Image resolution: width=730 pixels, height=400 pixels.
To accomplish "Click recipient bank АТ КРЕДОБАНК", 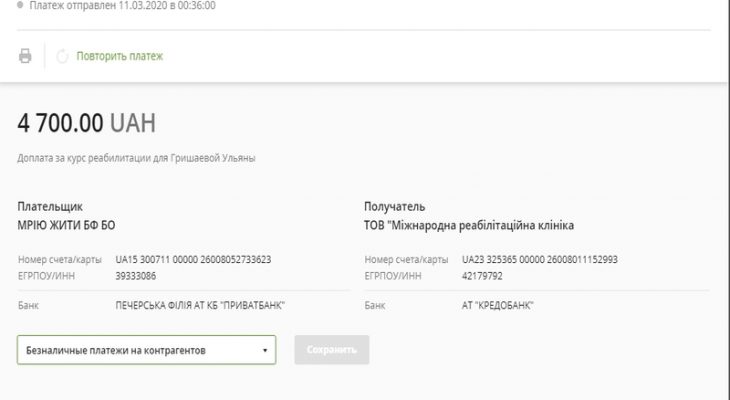I will tap(498, 305).
